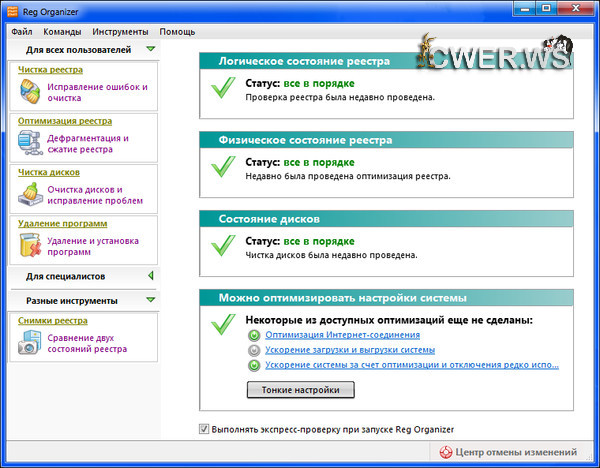Expand the Для специалистов section
This screenshot has width=600, height=468.
tap(150, 275)
